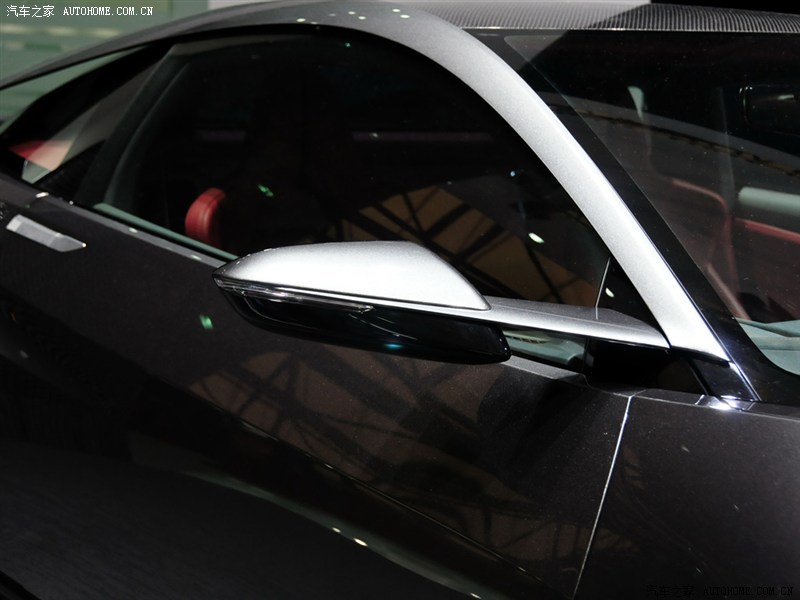The image size is (800, 600).
Task: Click the door-to-fender panel seam
Action: pyautogui.click(x=603, y=490)
